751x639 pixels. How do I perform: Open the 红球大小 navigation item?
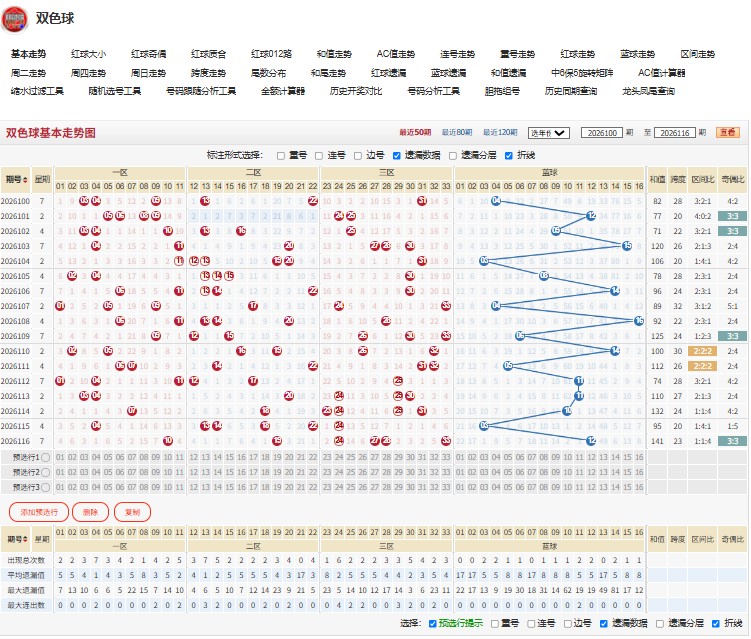(x=89, y=54)
